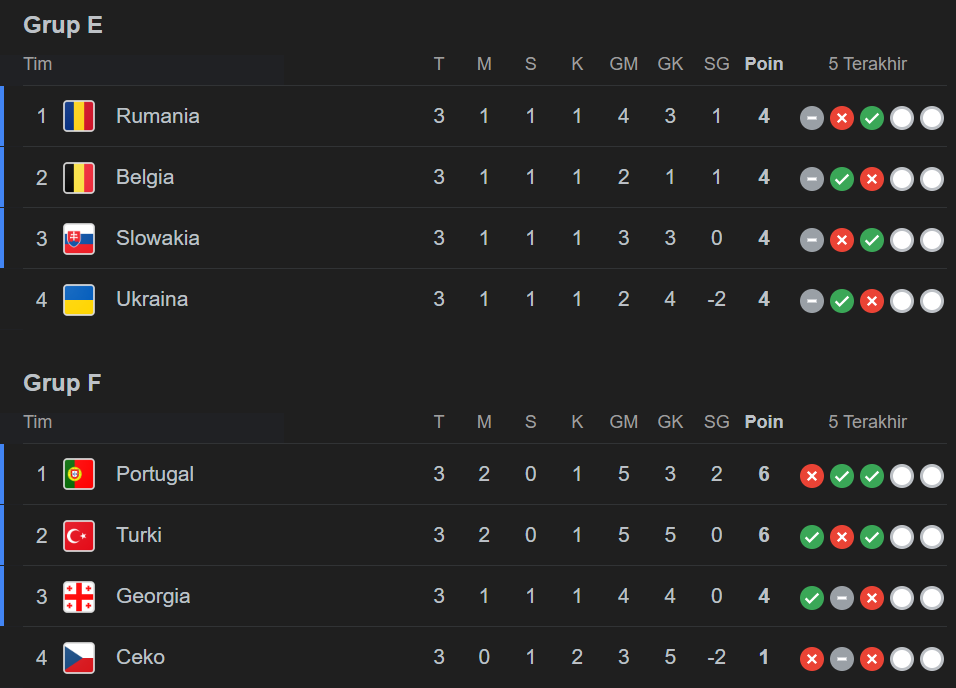
Task: Click the Portugal flag icon
Action: 79,474
